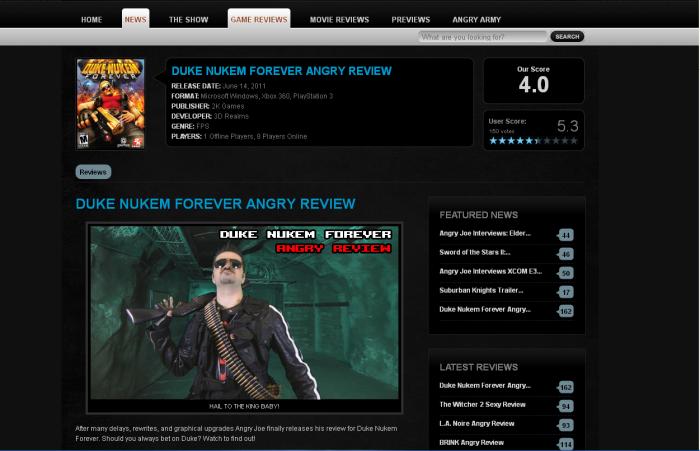
Task: Select the Reviews pill tab
Action: 93,172
